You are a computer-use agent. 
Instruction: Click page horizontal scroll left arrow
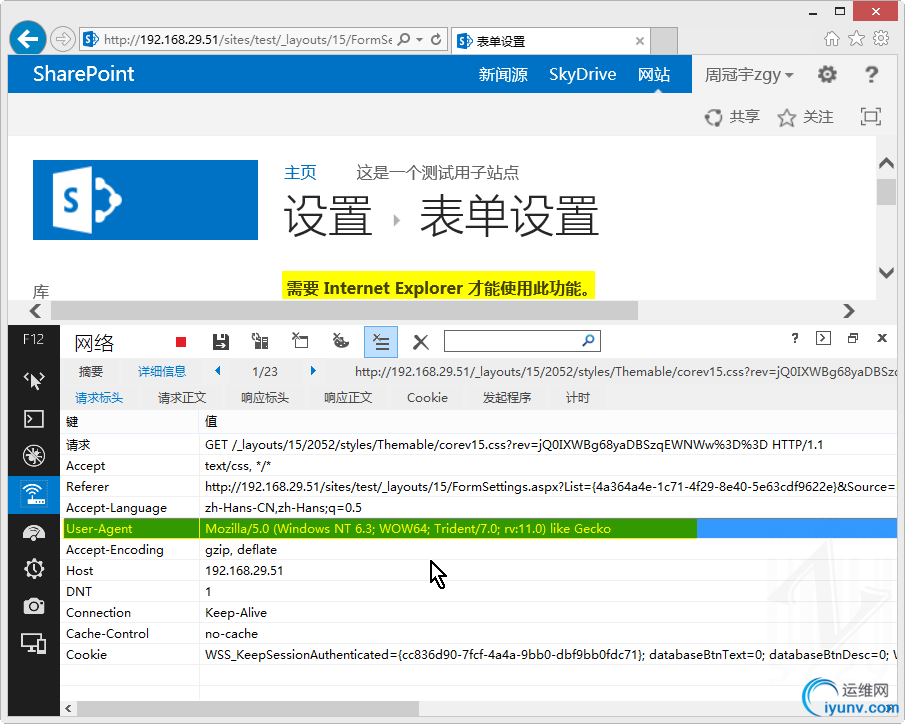pos(35,311)
